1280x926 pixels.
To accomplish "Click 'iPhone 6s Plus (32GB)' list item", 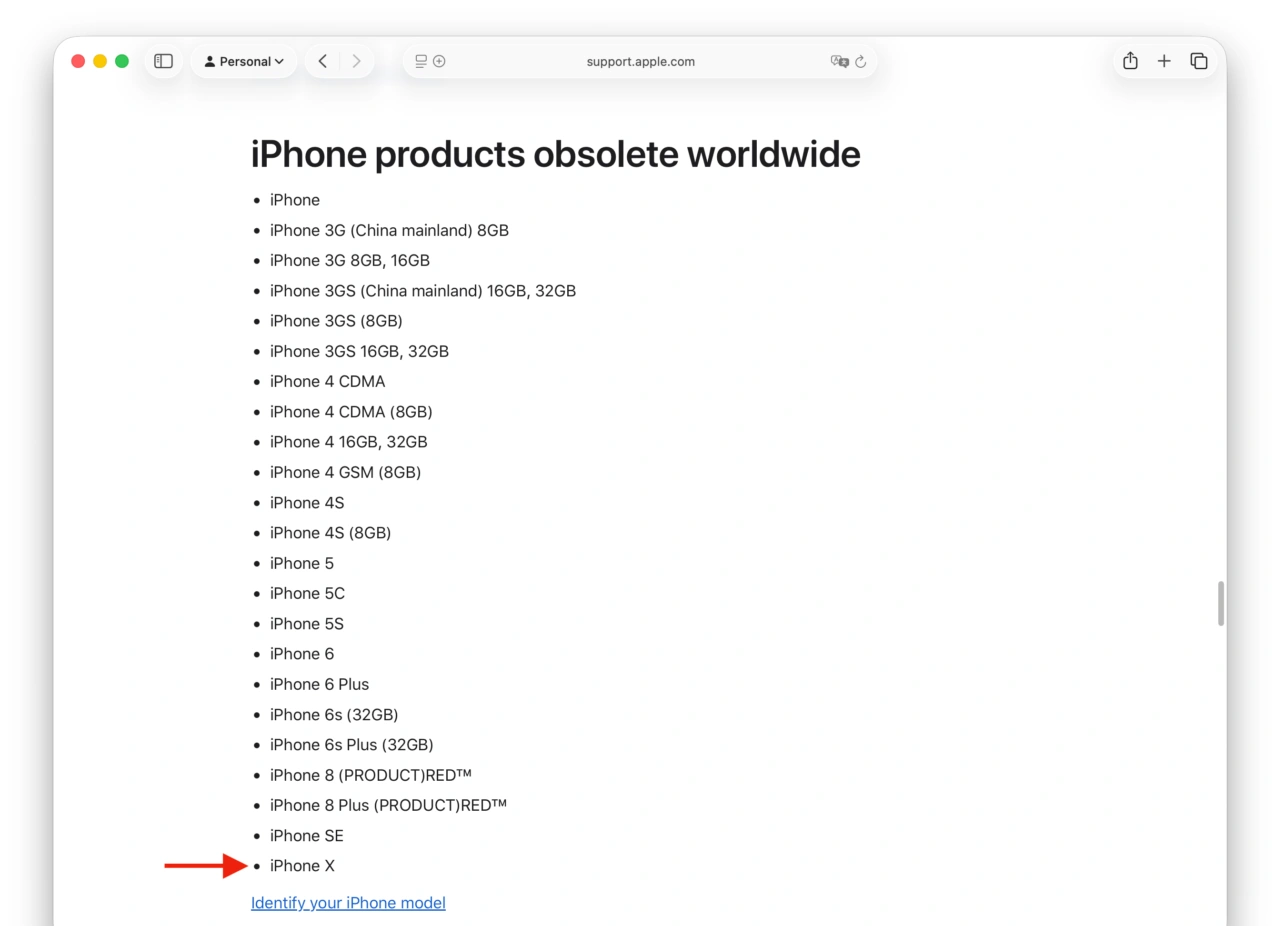I will [x=351, y=745].
